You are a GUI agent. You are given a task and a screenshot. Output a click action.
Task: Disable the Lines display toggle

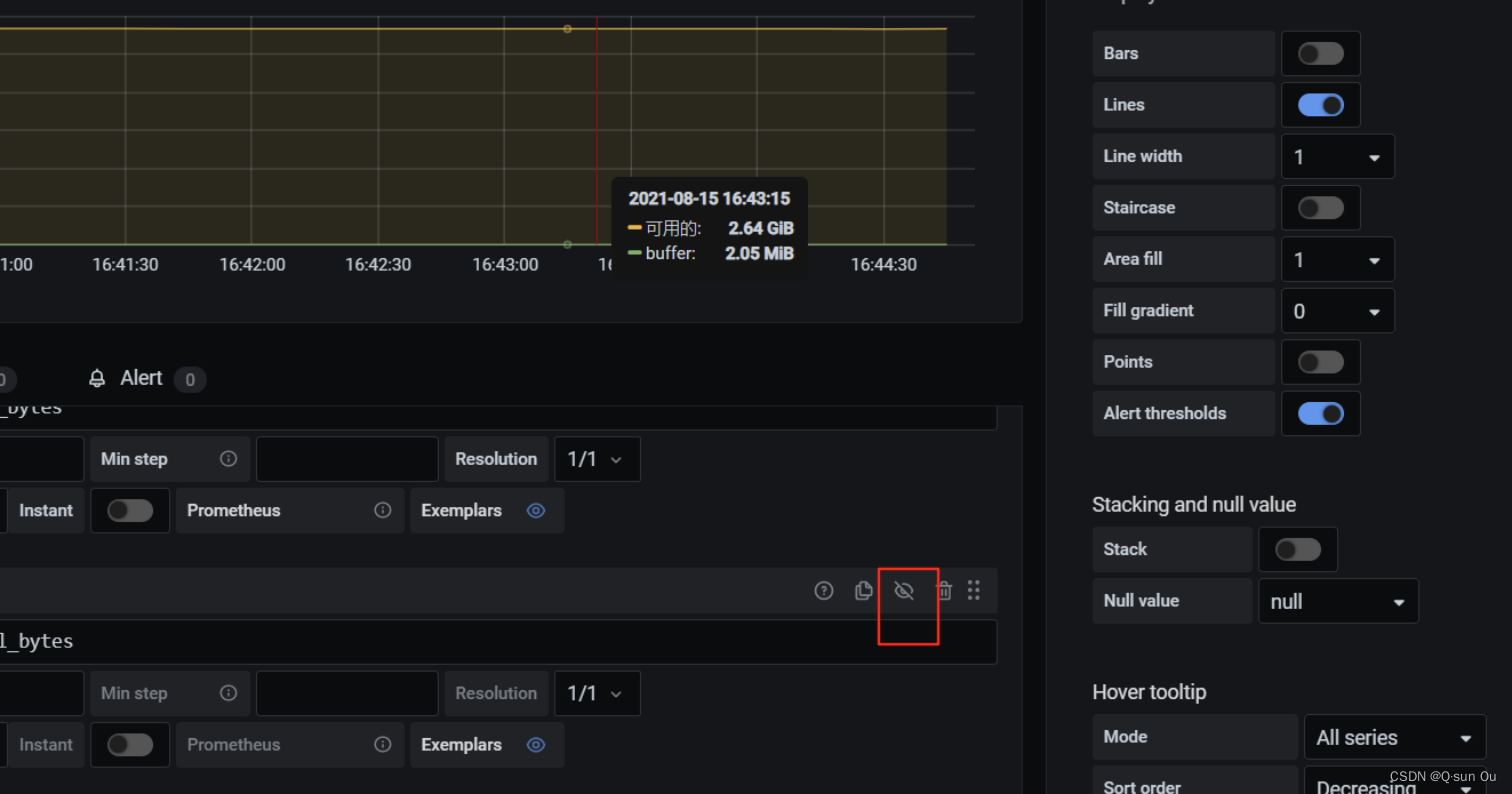coord(1320,104)
